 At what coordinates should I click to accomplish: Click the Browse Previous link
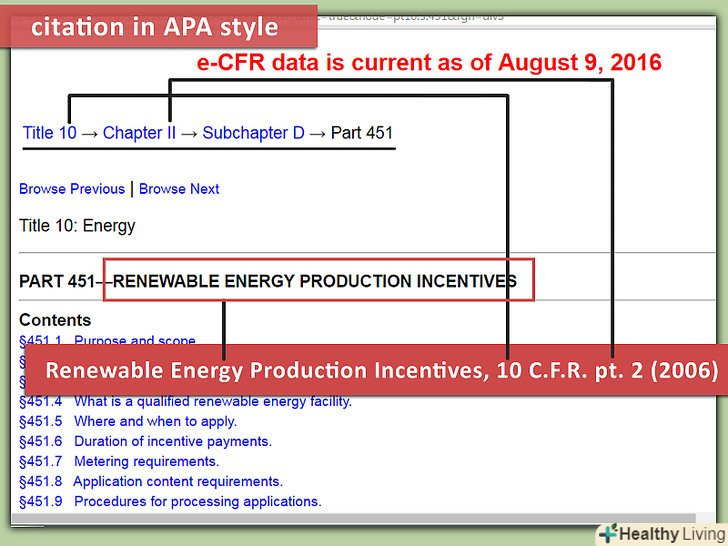click(x=72, y=189)
